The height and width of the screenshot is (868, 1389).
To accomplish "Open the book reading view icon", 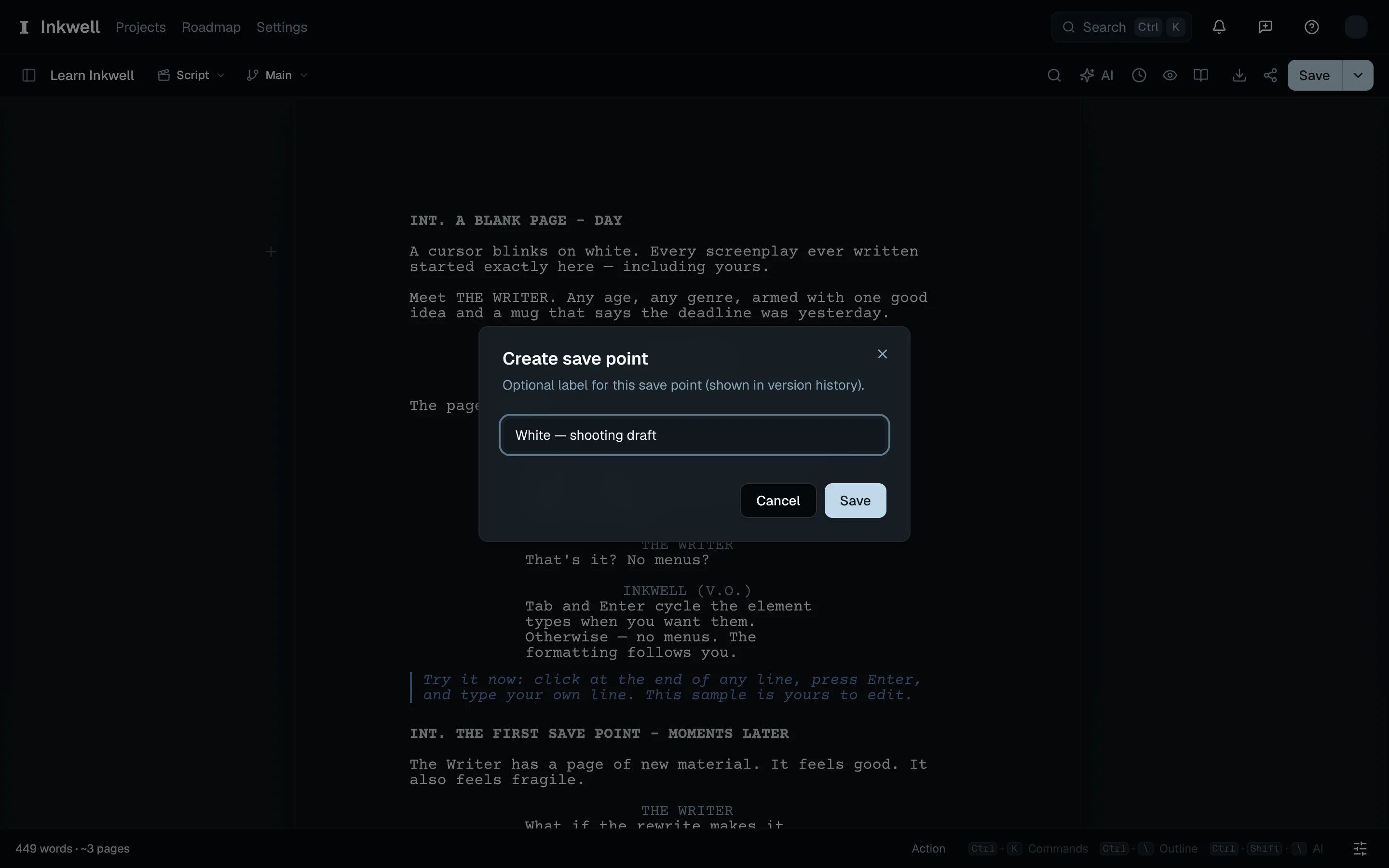I will pyautogui.click(x=1201, y=75).
